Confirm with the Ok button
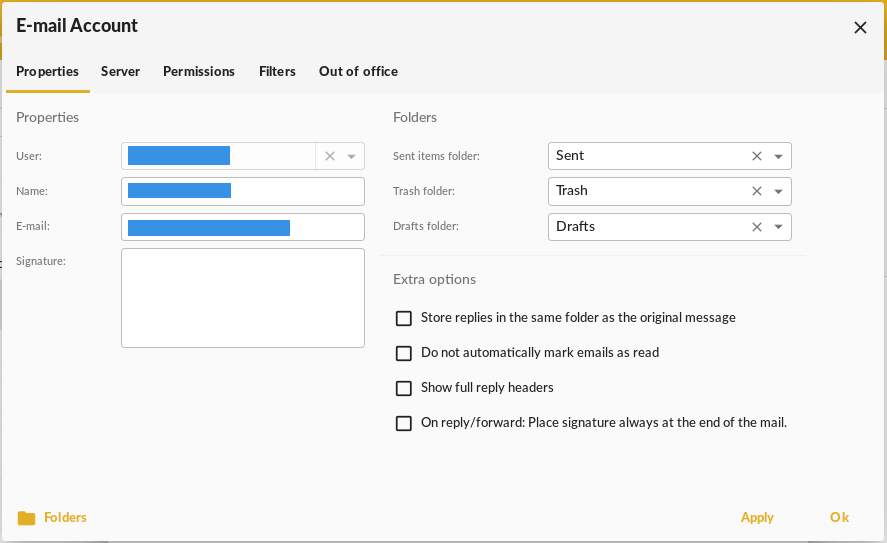 (x=839, y=518)
